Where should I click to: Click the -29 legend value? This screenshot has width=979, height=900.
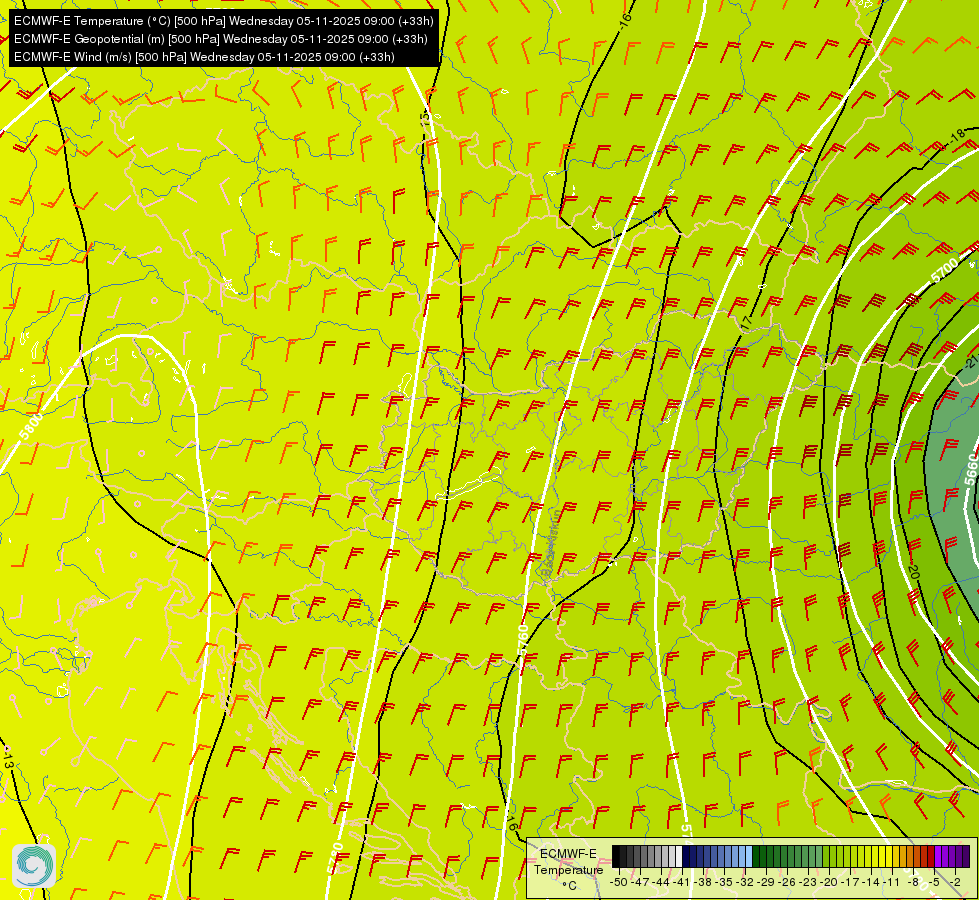click(x=766, y=882)
